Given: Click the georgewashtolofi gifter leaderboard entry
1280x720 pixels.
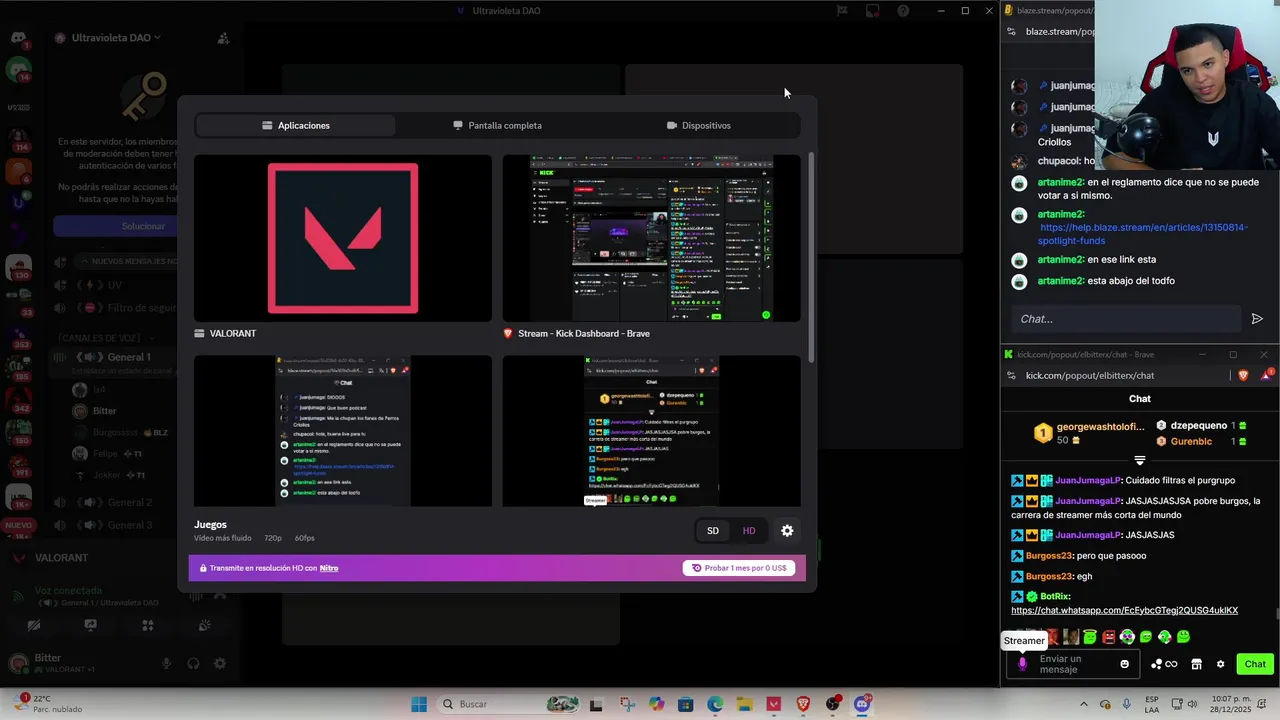Looking at the screenshot, I should pyautogui.click(x=1090, y=433).
